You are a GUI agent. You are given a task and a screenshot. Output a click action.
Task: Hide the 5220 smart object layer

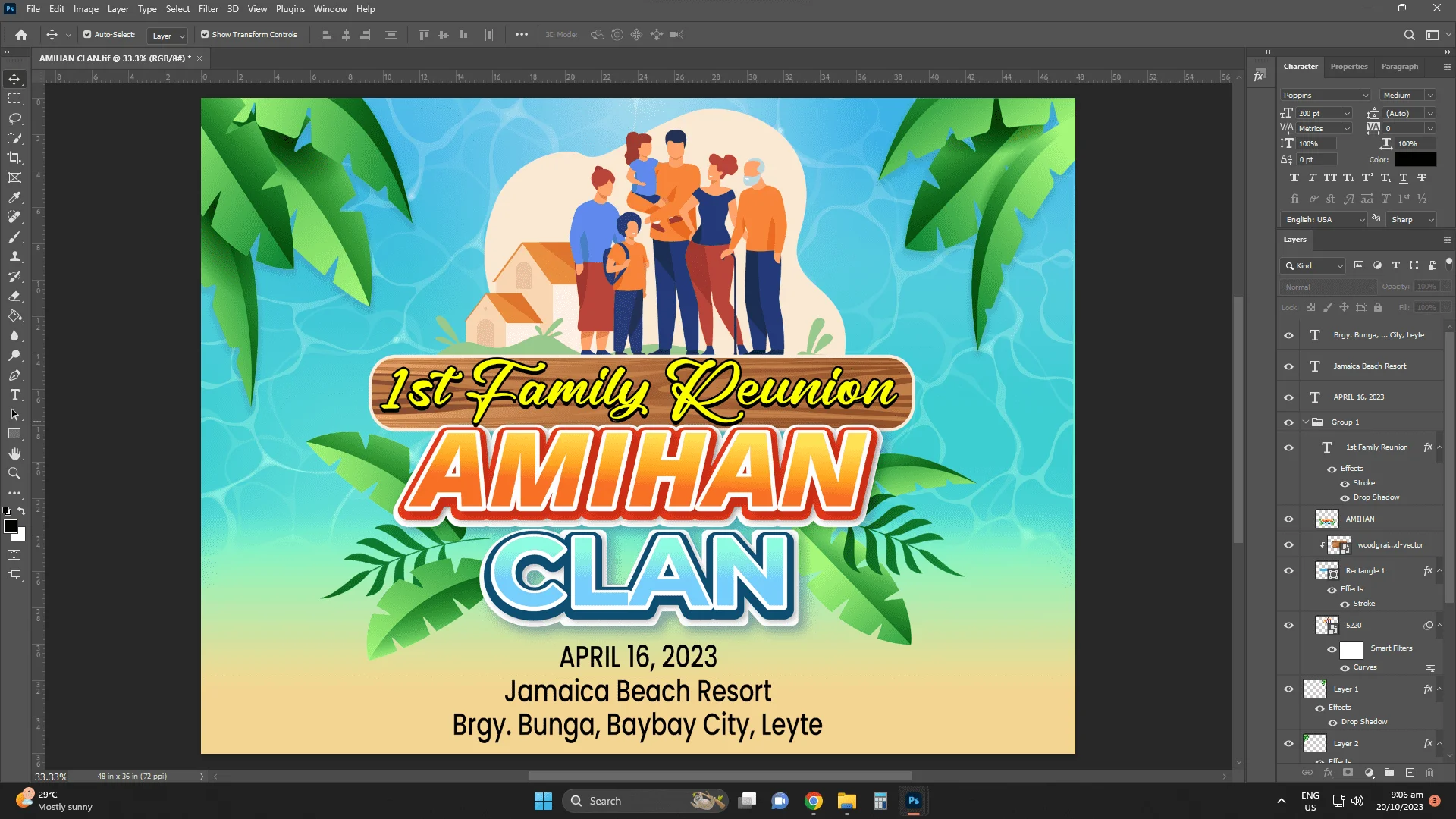(x=1288, y=626)
